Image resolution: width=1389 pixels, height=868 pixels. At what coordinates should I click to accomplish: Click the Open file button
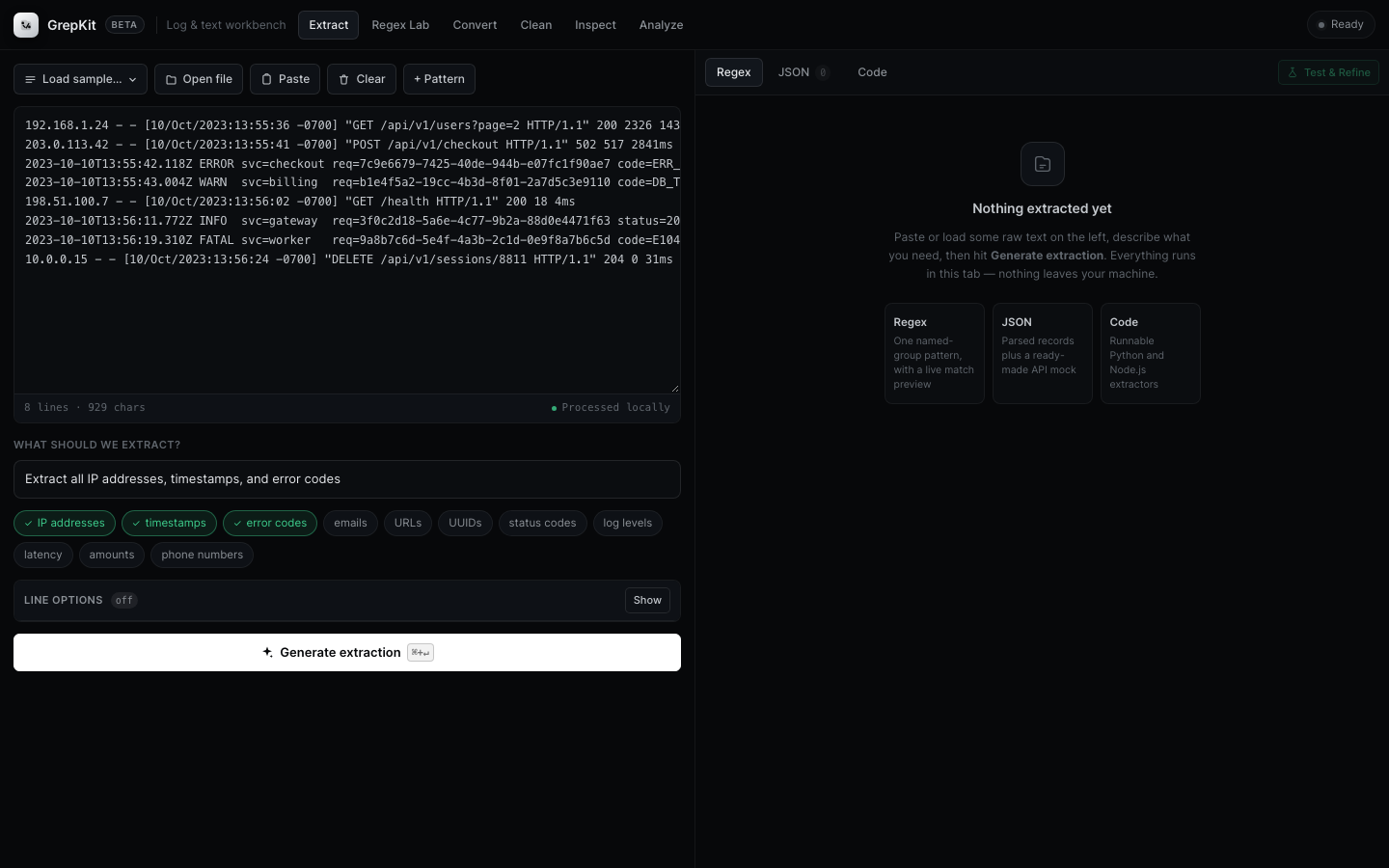click(199, 79)
